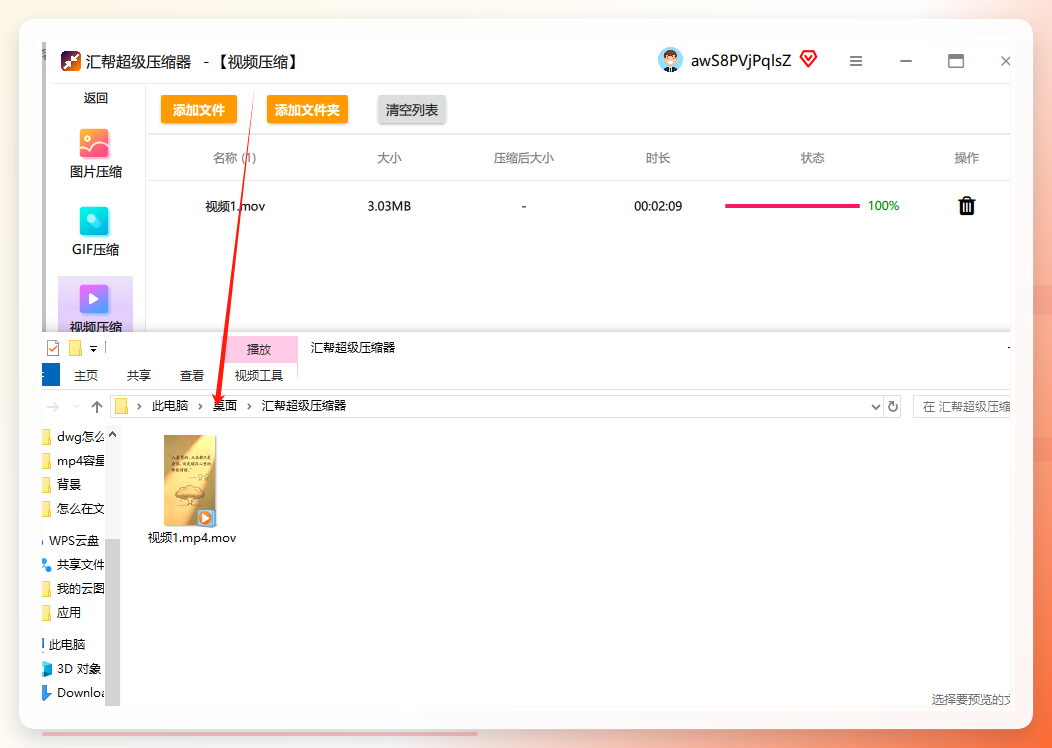Select the mp4容量 folder in the navigation pane
Viewport: 1052px width, 748px height.
[73, 461]
